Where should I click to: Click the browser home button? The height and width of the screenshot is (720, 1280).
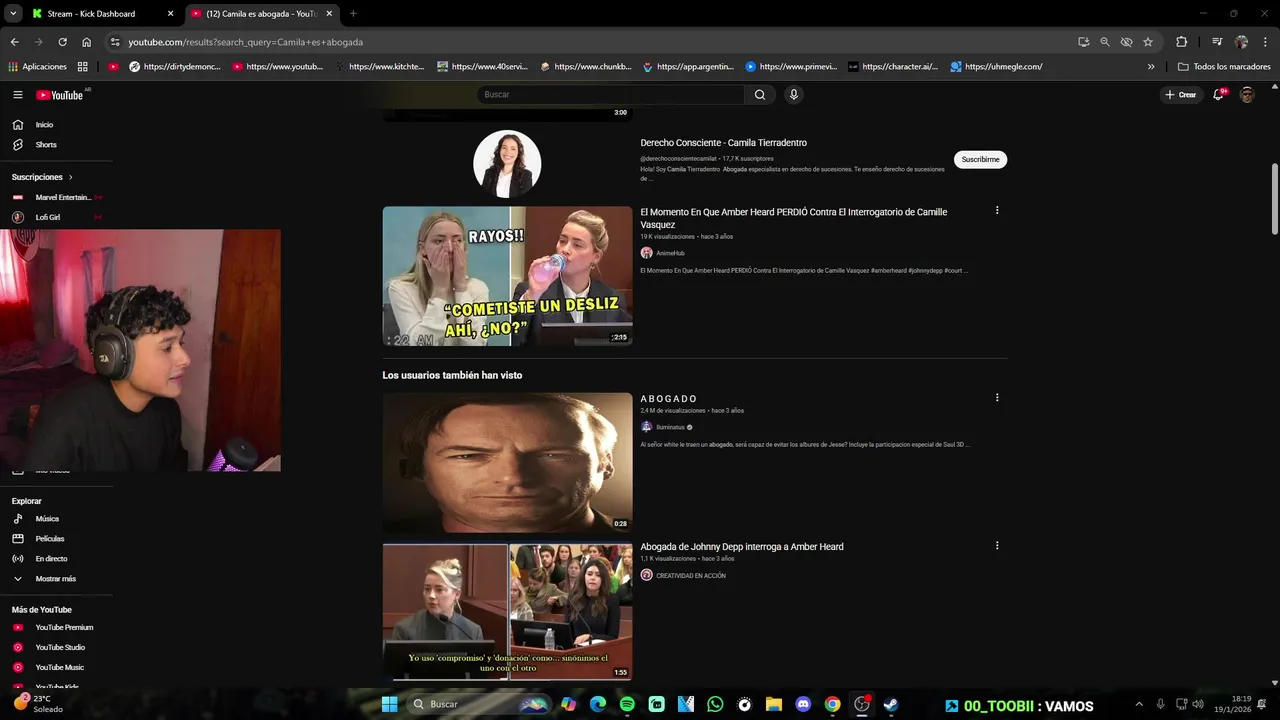(86, 42)
